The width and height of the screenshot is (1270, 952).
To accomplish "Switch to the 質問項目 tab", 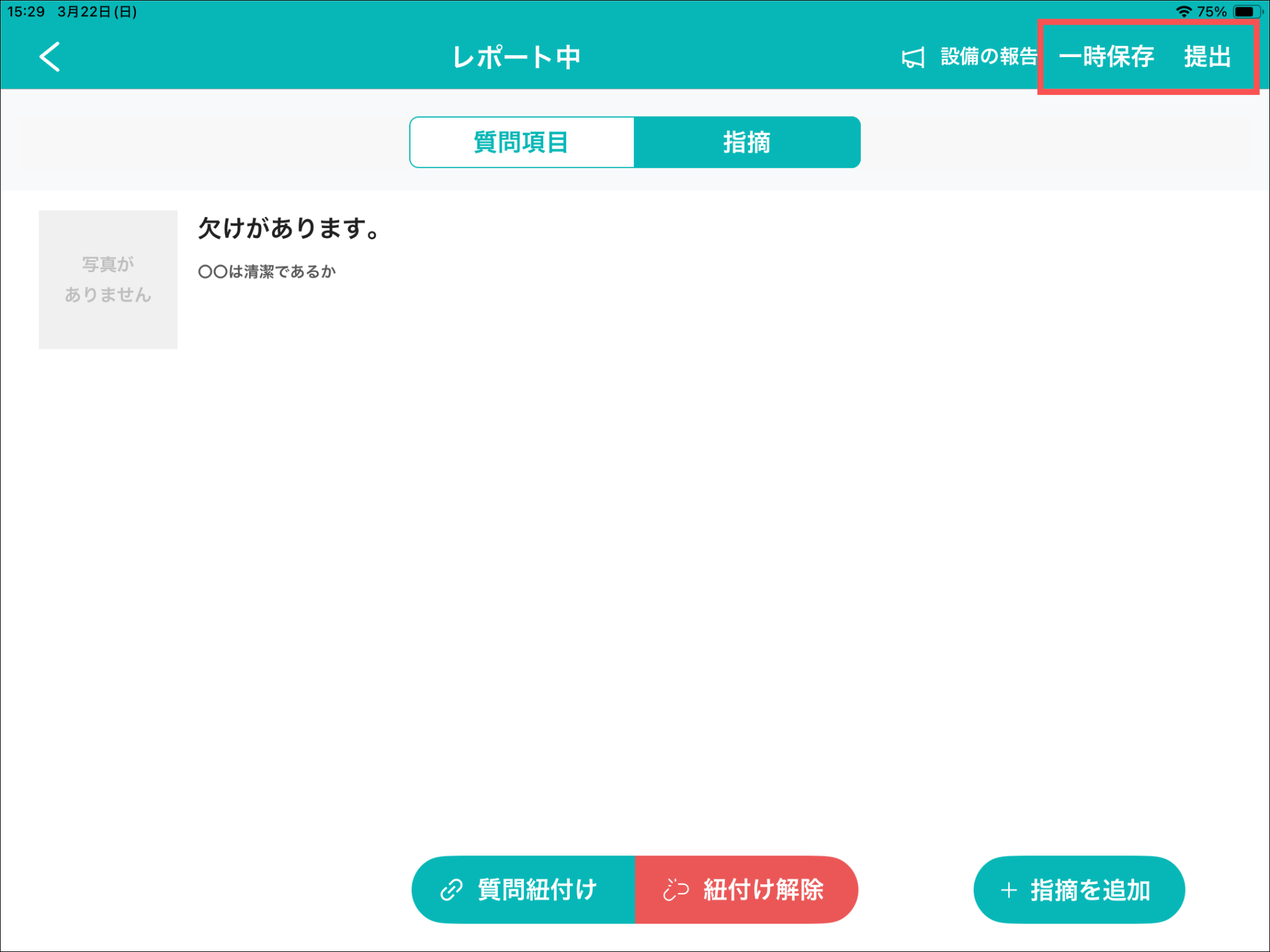I will tap(522, 142).
